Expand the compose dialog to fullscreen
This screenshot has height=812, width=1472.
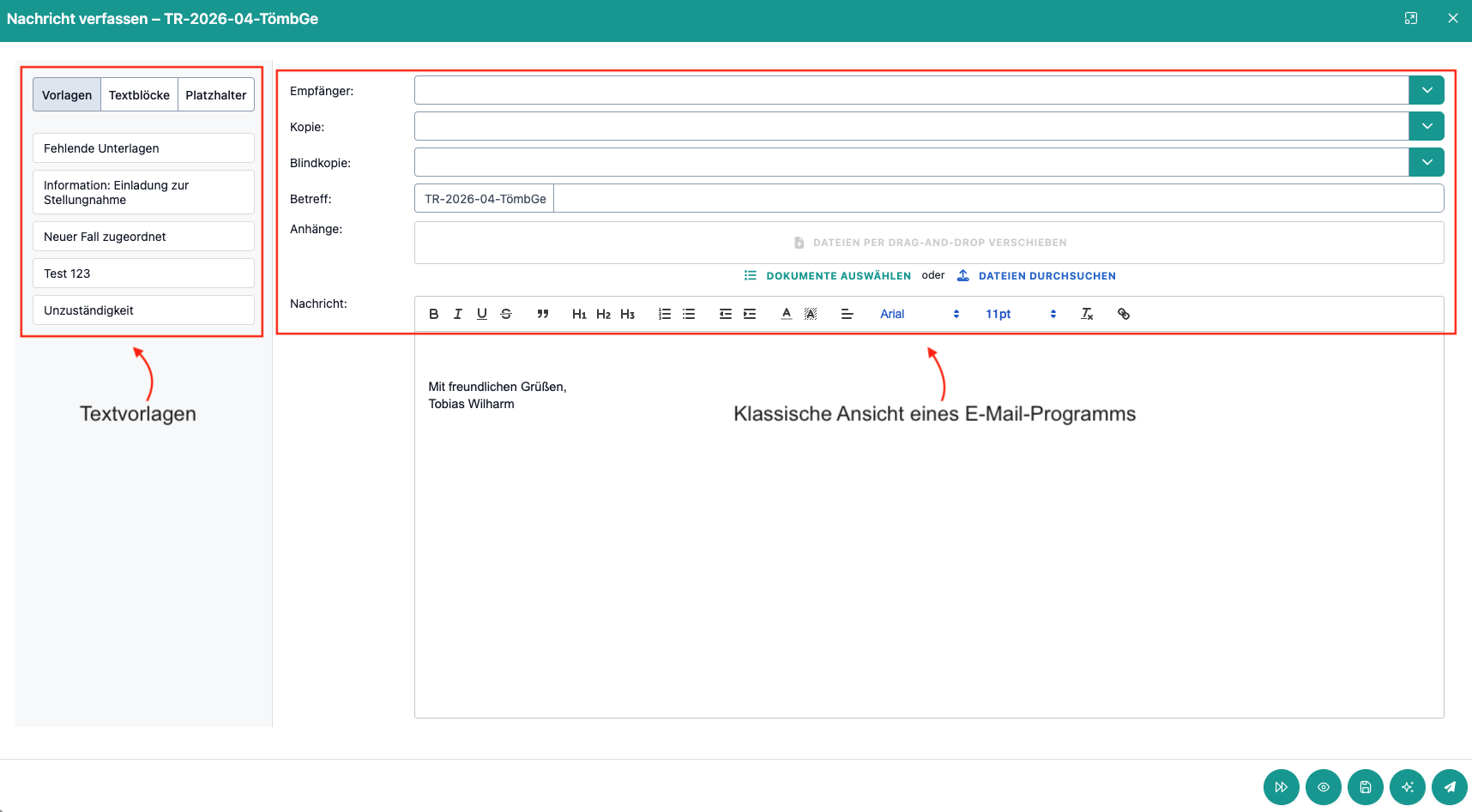[1411, 18]
